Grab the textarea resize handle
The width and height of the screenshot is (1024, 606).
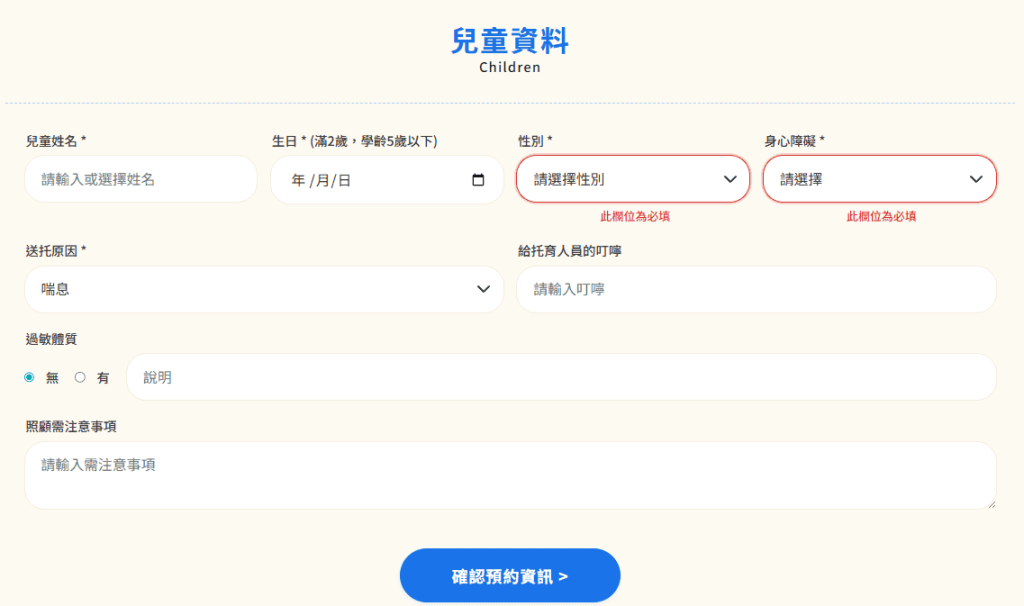pos(991,504)
